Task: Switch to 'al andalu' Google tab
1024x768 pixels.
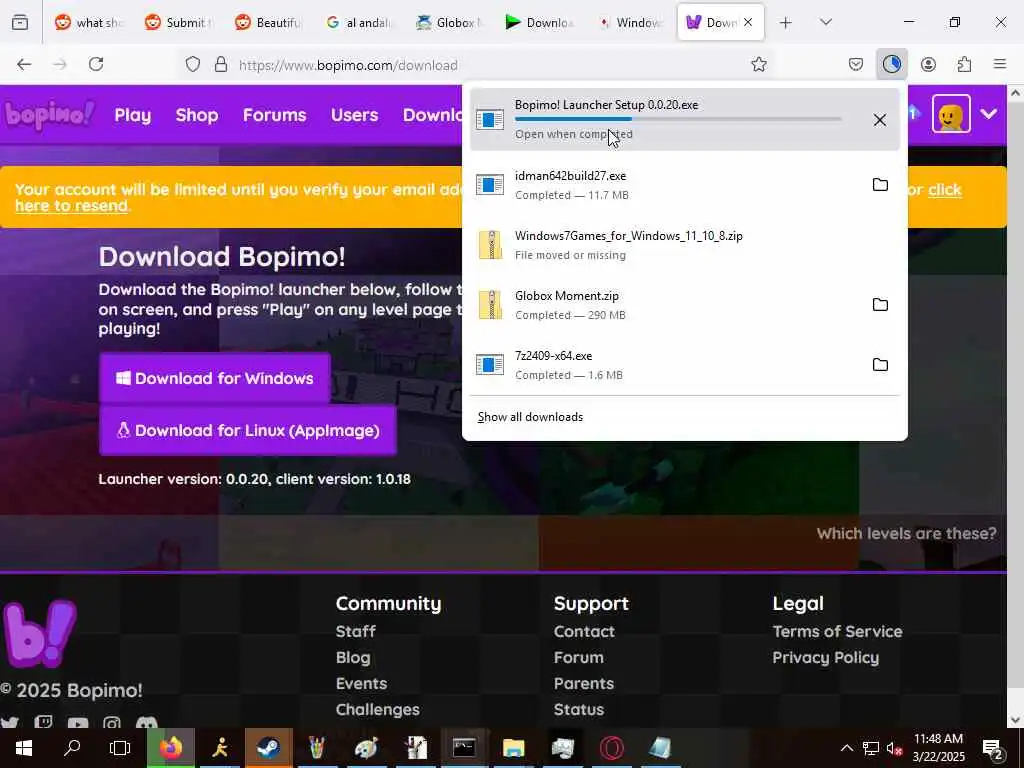Action: [x=359, y=23]
